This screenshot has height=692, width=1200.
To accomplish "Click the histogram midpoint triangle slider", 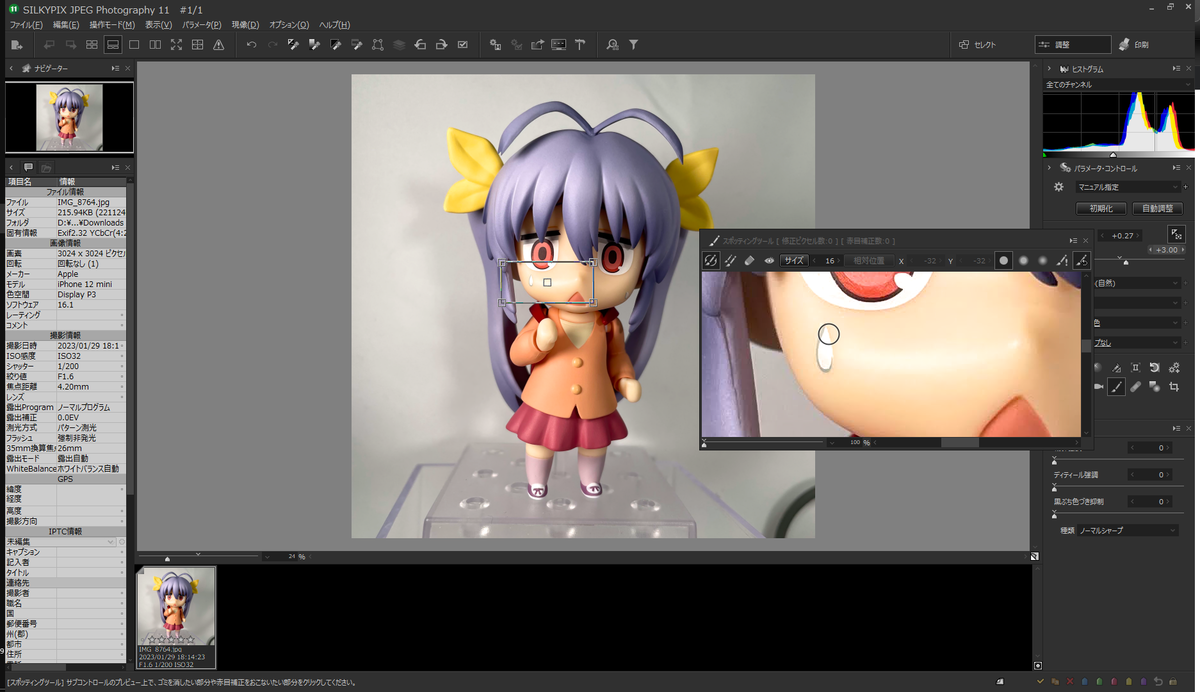I will 1113,155.
